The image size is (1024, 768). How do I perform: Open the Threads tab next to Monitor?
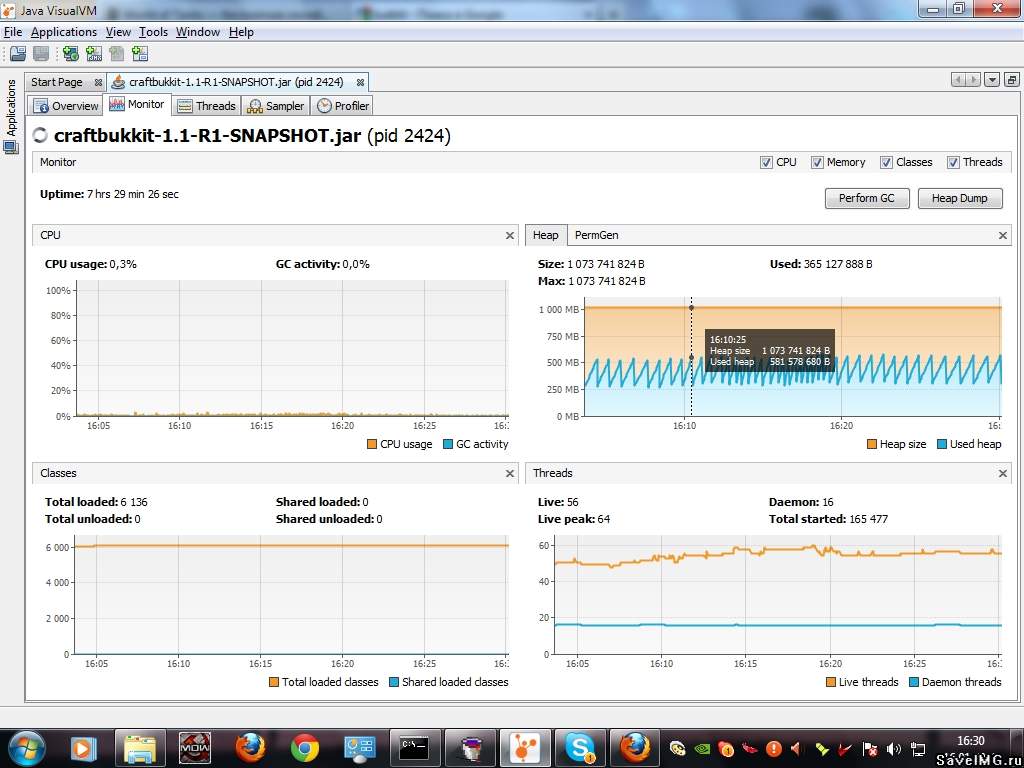point(206,106)
